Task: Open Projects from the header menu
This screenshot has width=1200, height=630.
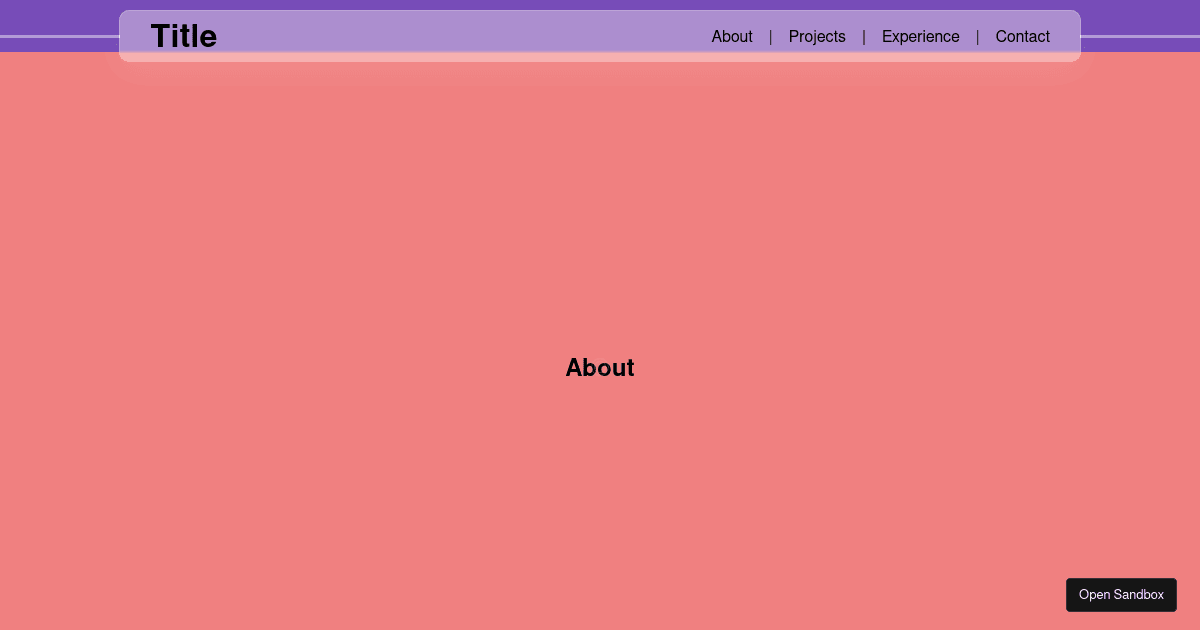Action: click(817, 36)
